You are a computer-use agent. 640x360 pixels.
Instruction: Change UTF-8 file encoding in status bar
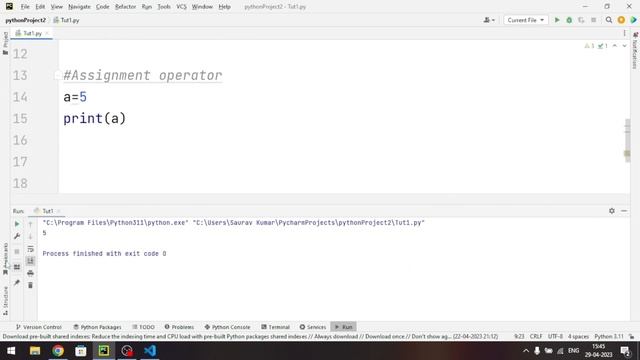click(555, 337)
